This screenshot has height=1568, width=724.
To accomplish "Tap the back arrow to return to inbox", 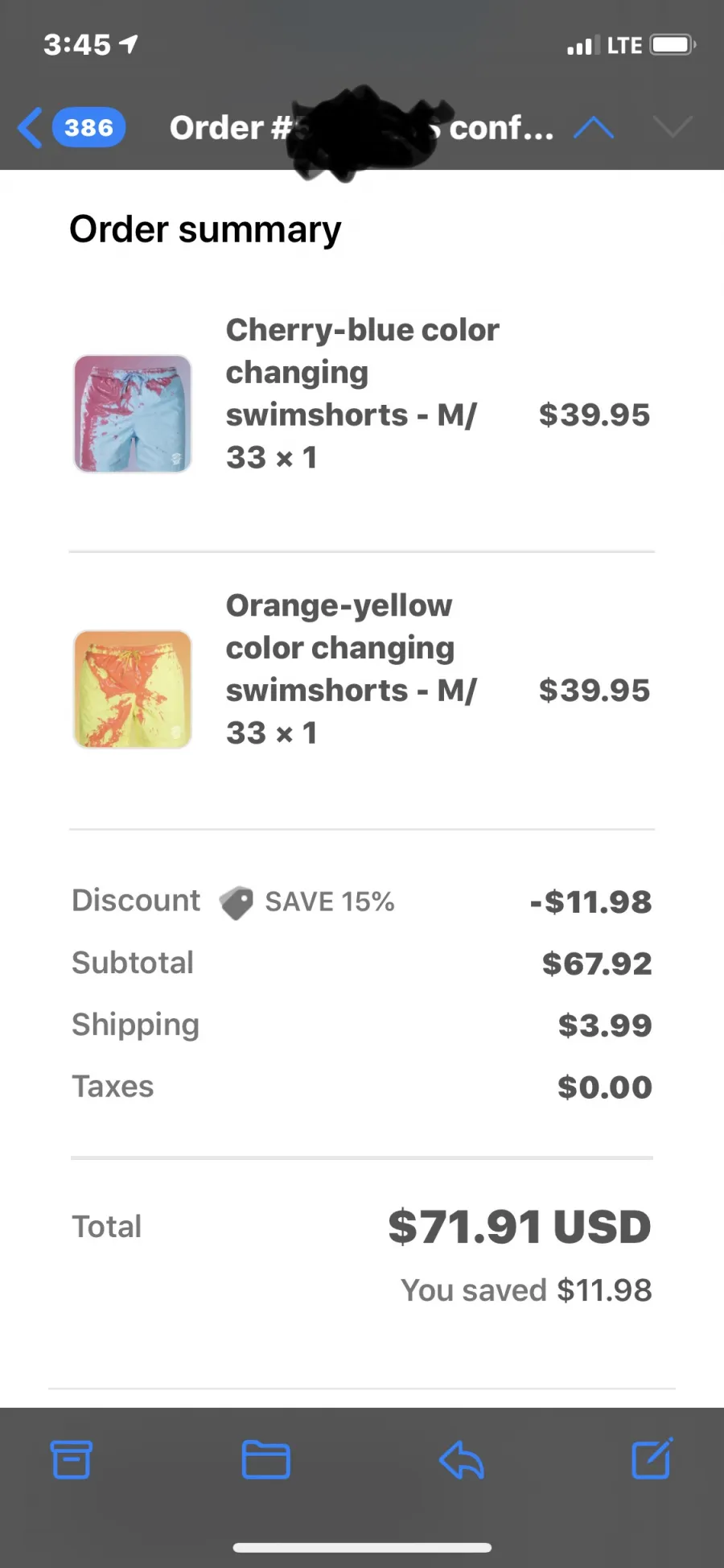I will (30, 128).
